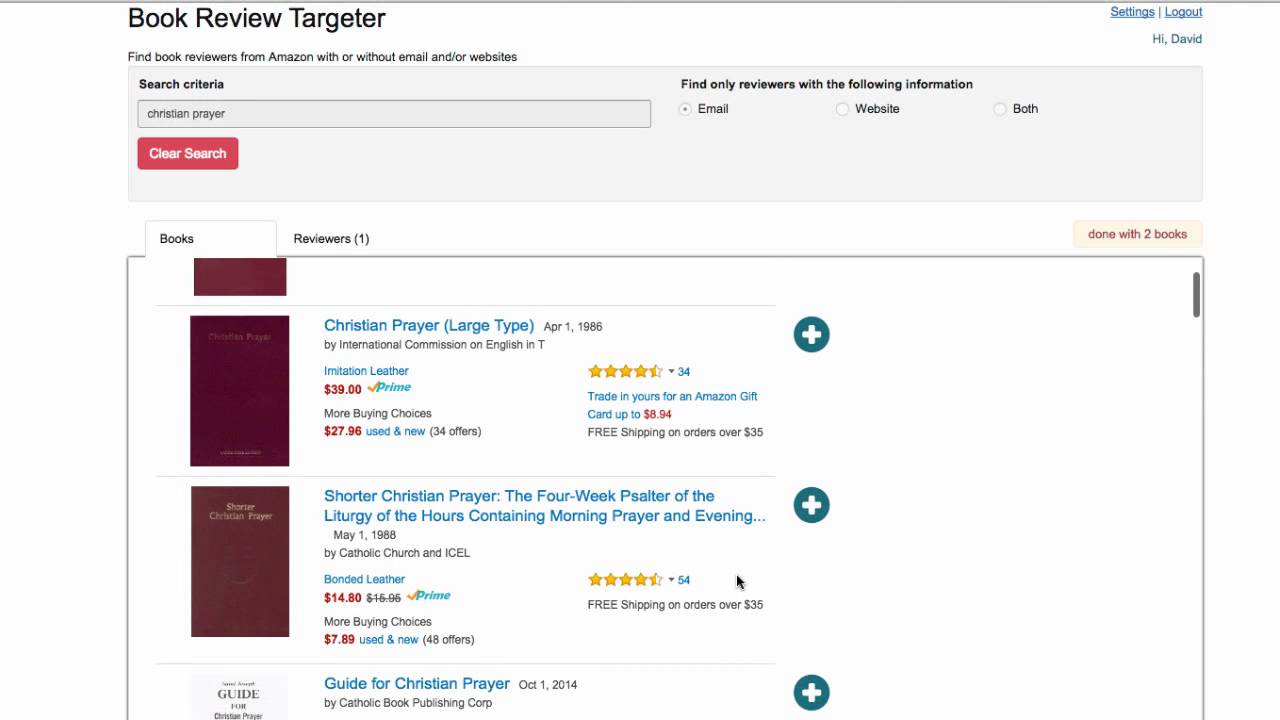Click the Logout link
1280x720 pixels.
click(1183, 12)
